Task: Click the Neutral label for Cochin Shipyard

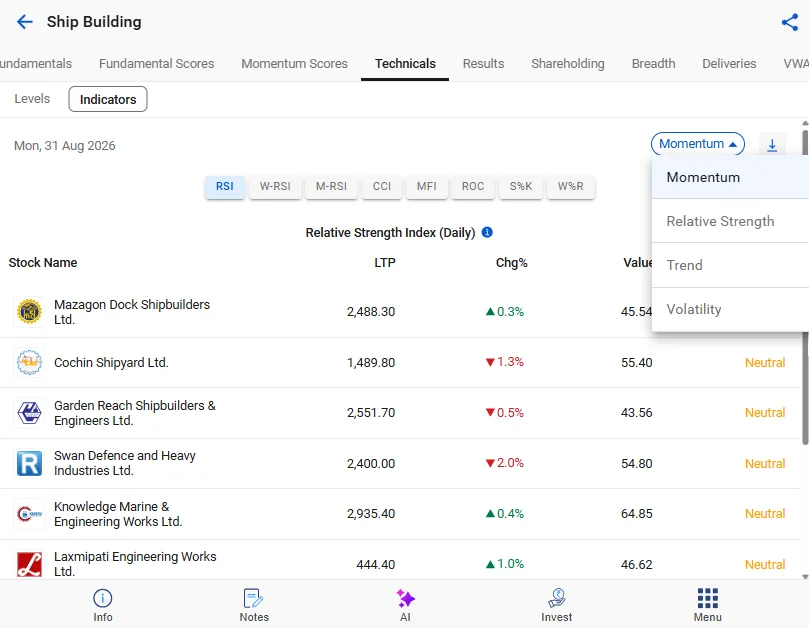Action: pos(765,362)
